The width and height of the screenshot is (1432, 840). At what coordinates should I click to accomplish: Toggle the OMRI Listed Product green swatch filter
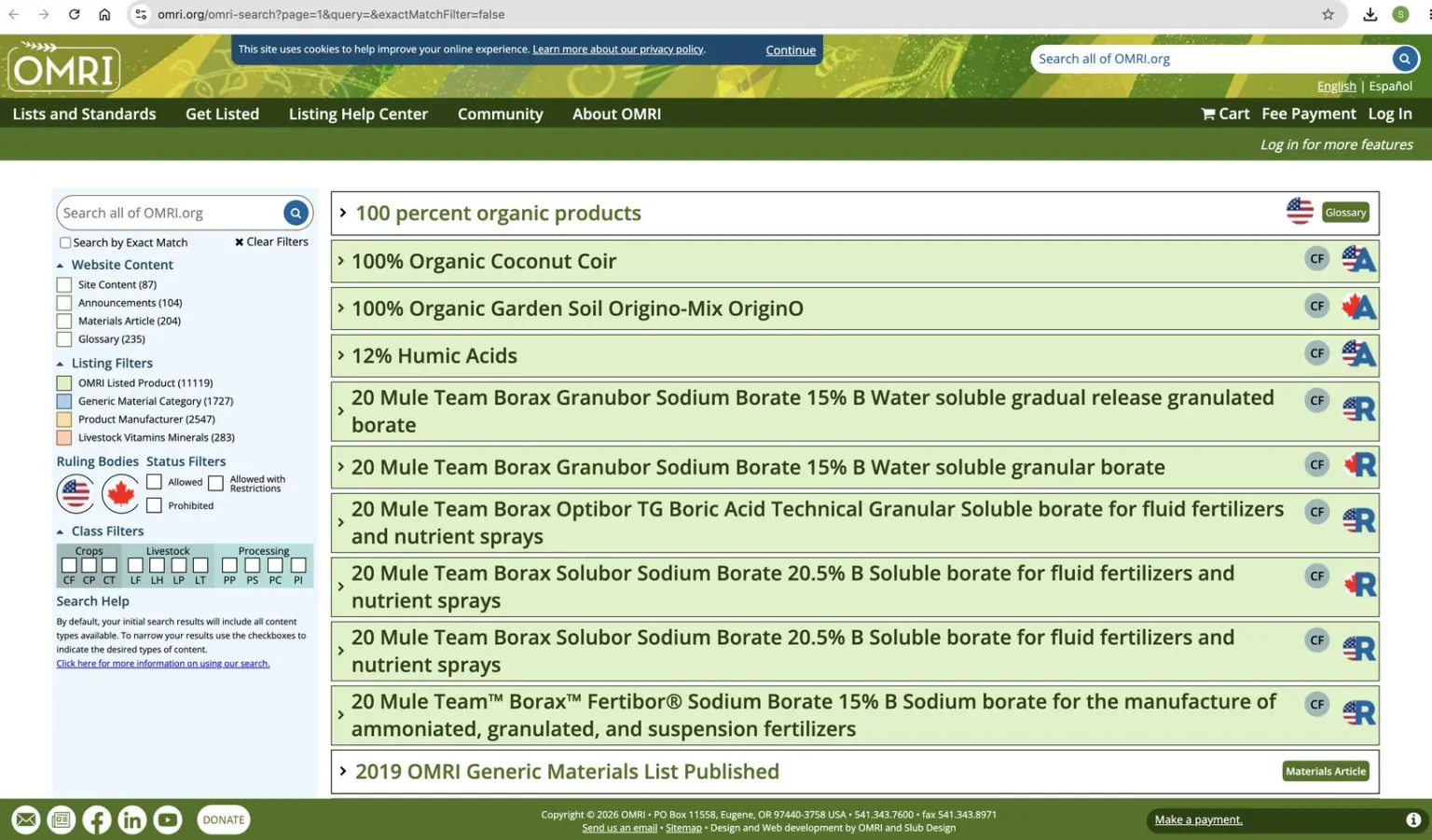(x=64, y=383)
